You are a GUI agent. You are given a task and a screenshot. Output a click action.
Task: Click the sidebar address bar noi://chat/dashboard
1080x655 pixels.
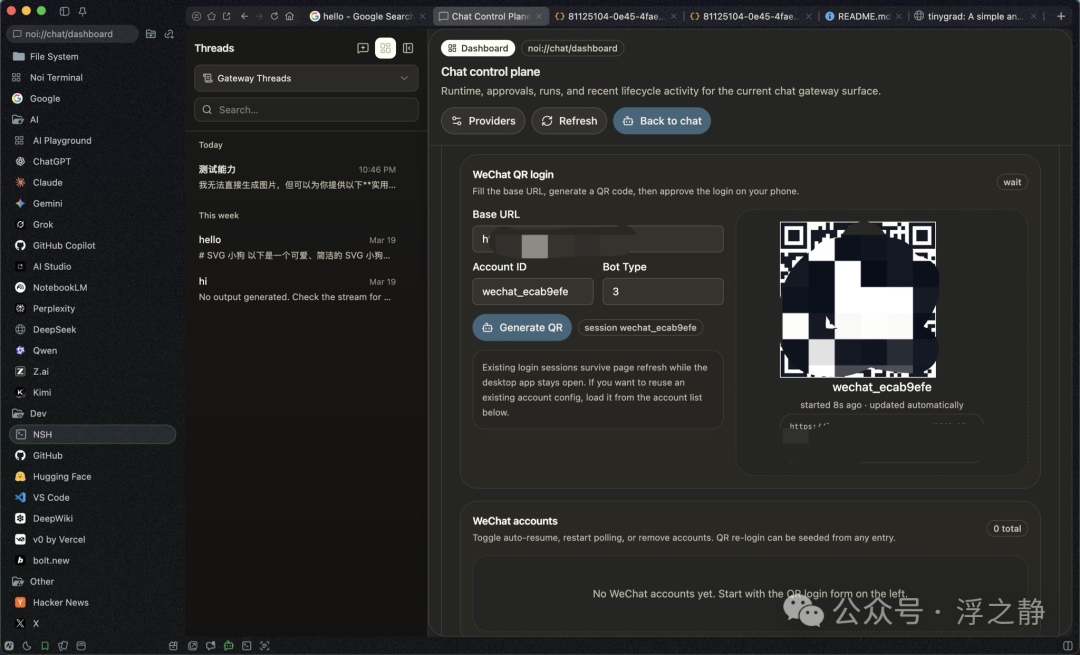point(72,34)
